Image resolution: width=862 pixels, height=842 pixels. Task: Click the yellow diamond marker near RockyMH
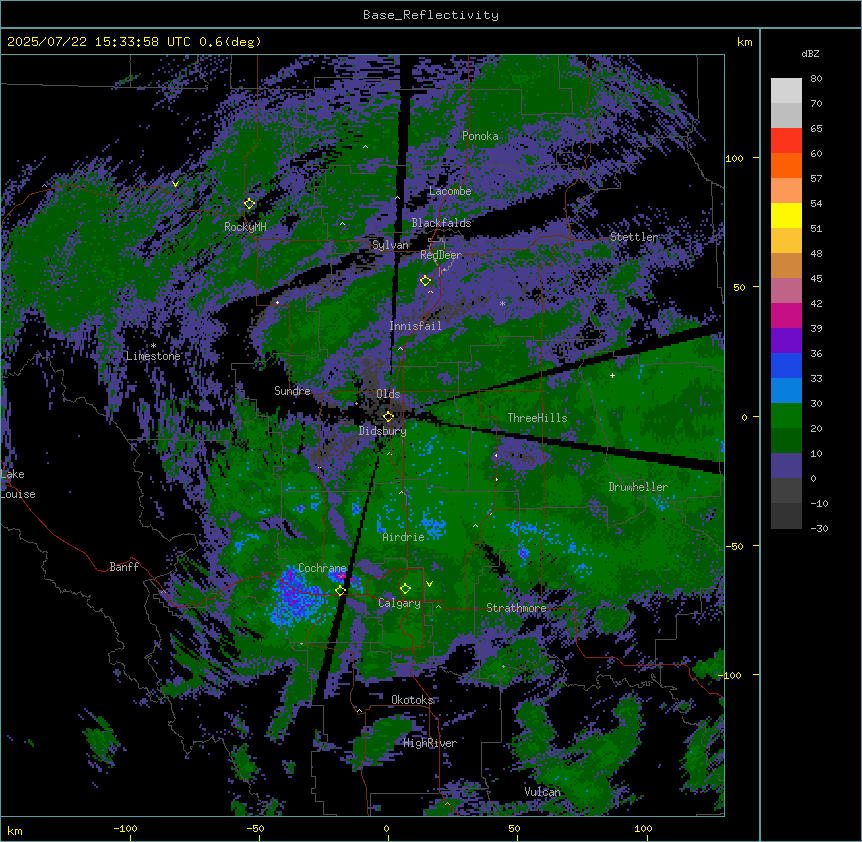(x=249, y=203)
